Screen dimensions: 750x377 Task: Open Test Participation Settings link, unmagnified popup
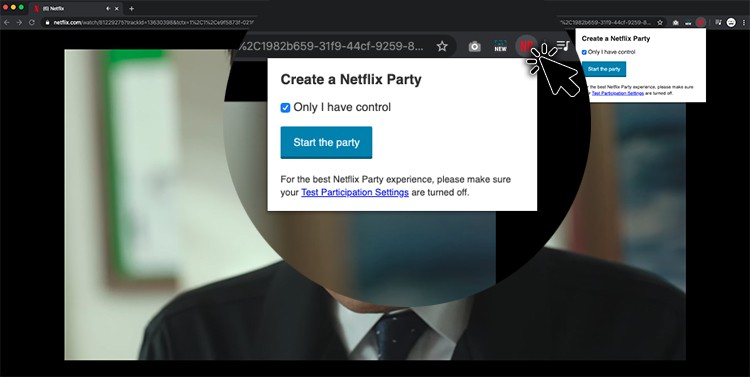[x=618, y=93]
